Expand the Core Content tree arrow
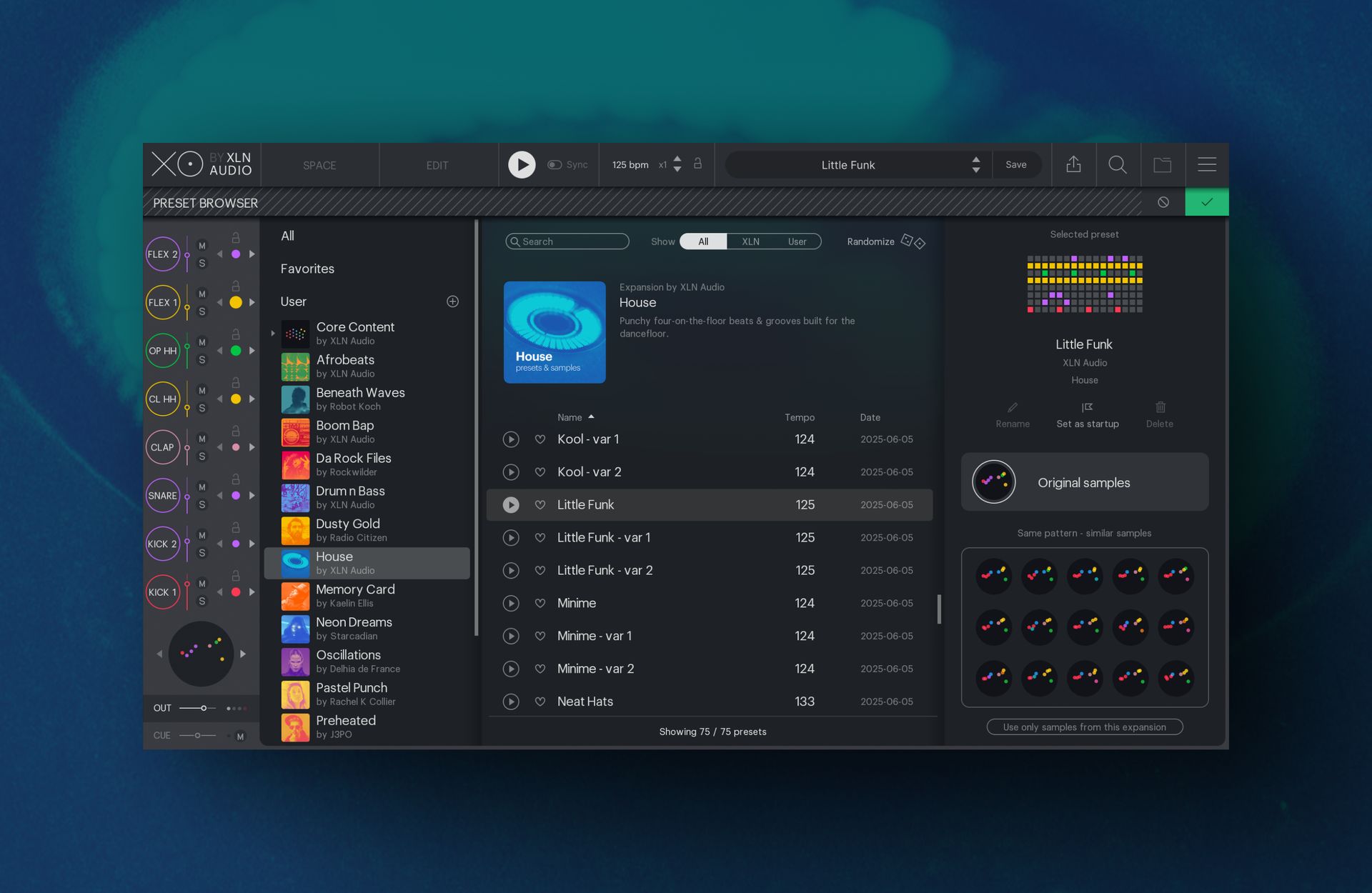The height and width of the screenshot is (893, 1372). 272,334
